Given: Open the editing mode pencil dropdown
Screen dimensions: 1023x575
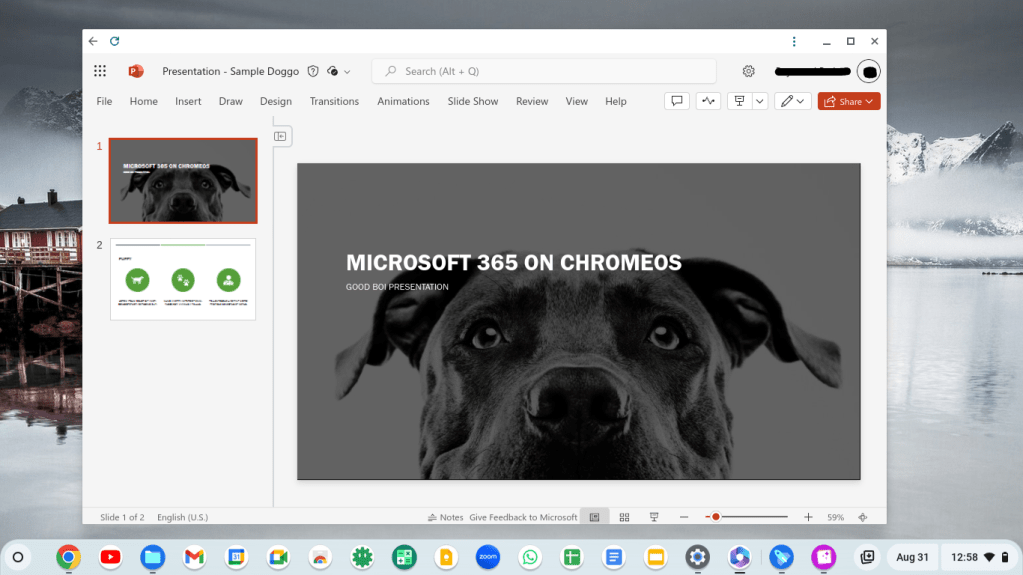Looking at the screenshot, I should tap(793, 101).
